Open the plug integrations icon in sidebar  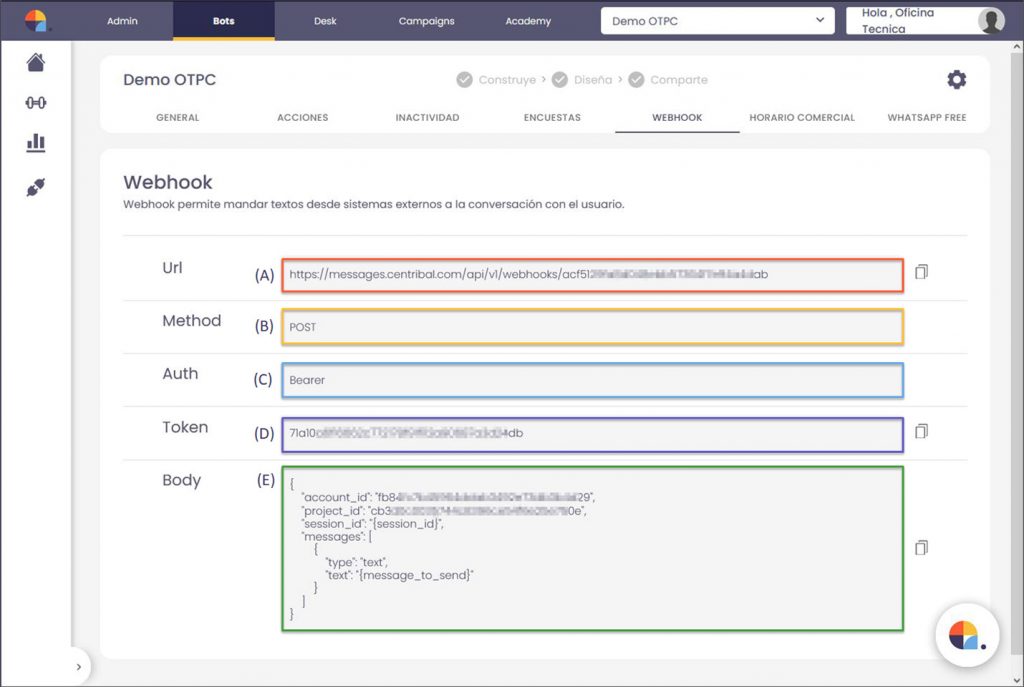(36, 186)
